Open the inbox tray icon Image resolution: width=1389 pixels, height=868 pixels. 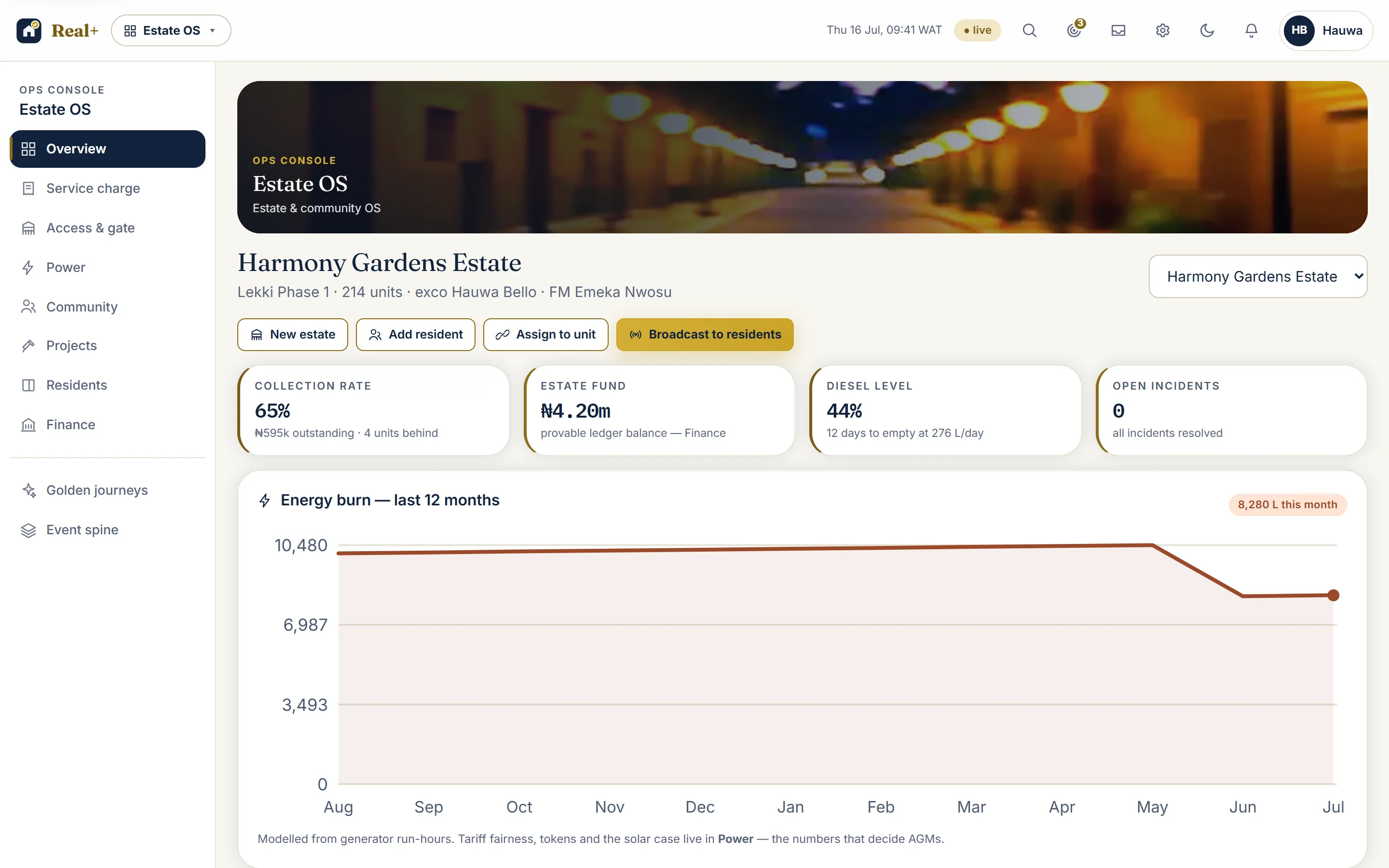pos(1118,30)
